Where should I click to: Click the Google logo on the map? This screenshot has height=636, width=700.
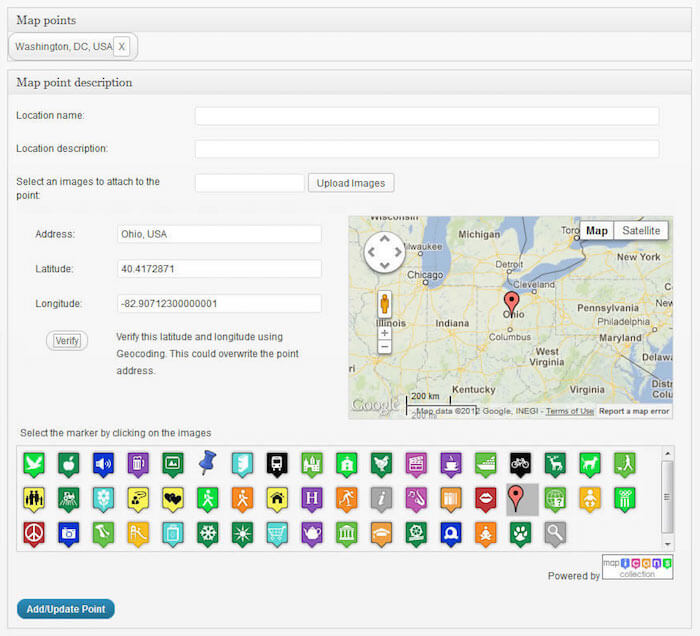[x=375, y=404]
